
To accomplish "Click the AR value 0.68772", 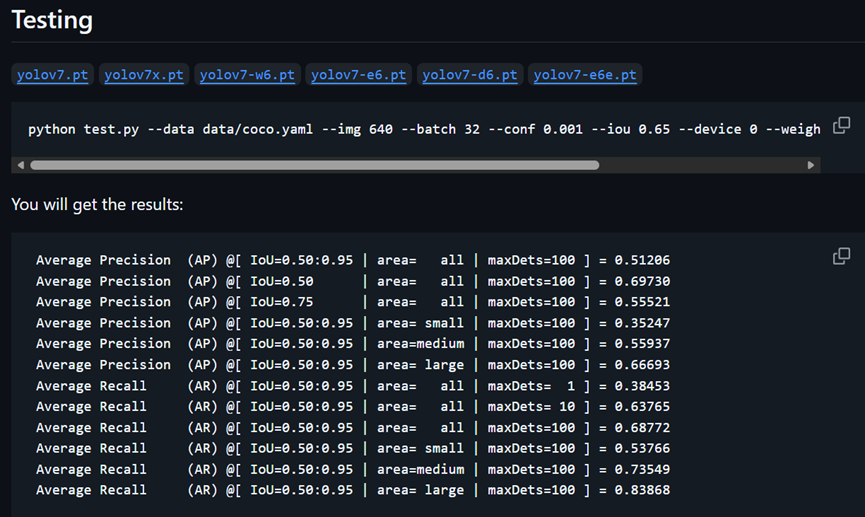I will (642, 428).
